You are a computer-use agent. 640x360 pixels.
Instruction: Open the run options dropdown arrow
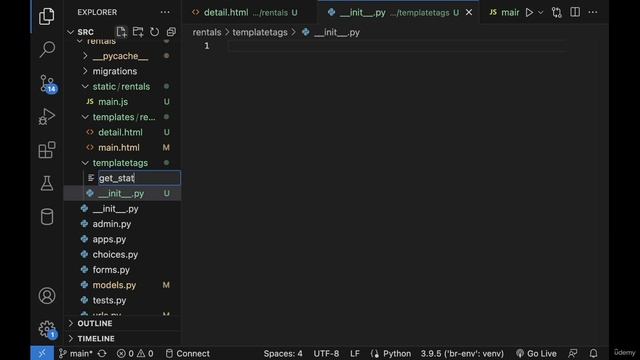[x=540, y=13]
